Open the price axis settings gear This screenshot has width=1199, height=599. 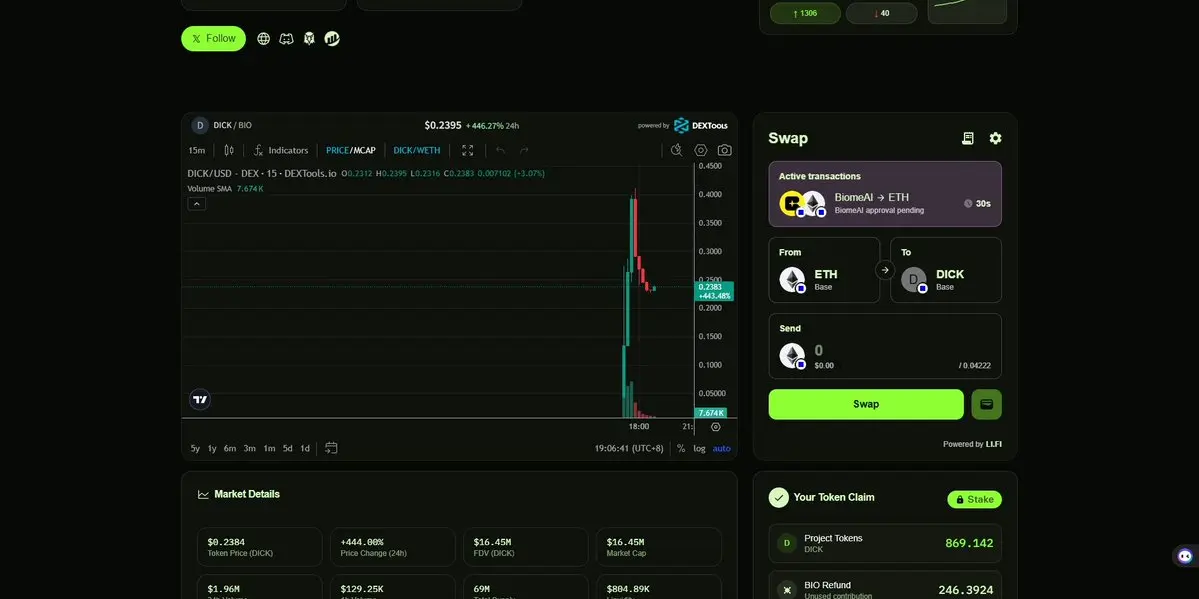(716, 427)
